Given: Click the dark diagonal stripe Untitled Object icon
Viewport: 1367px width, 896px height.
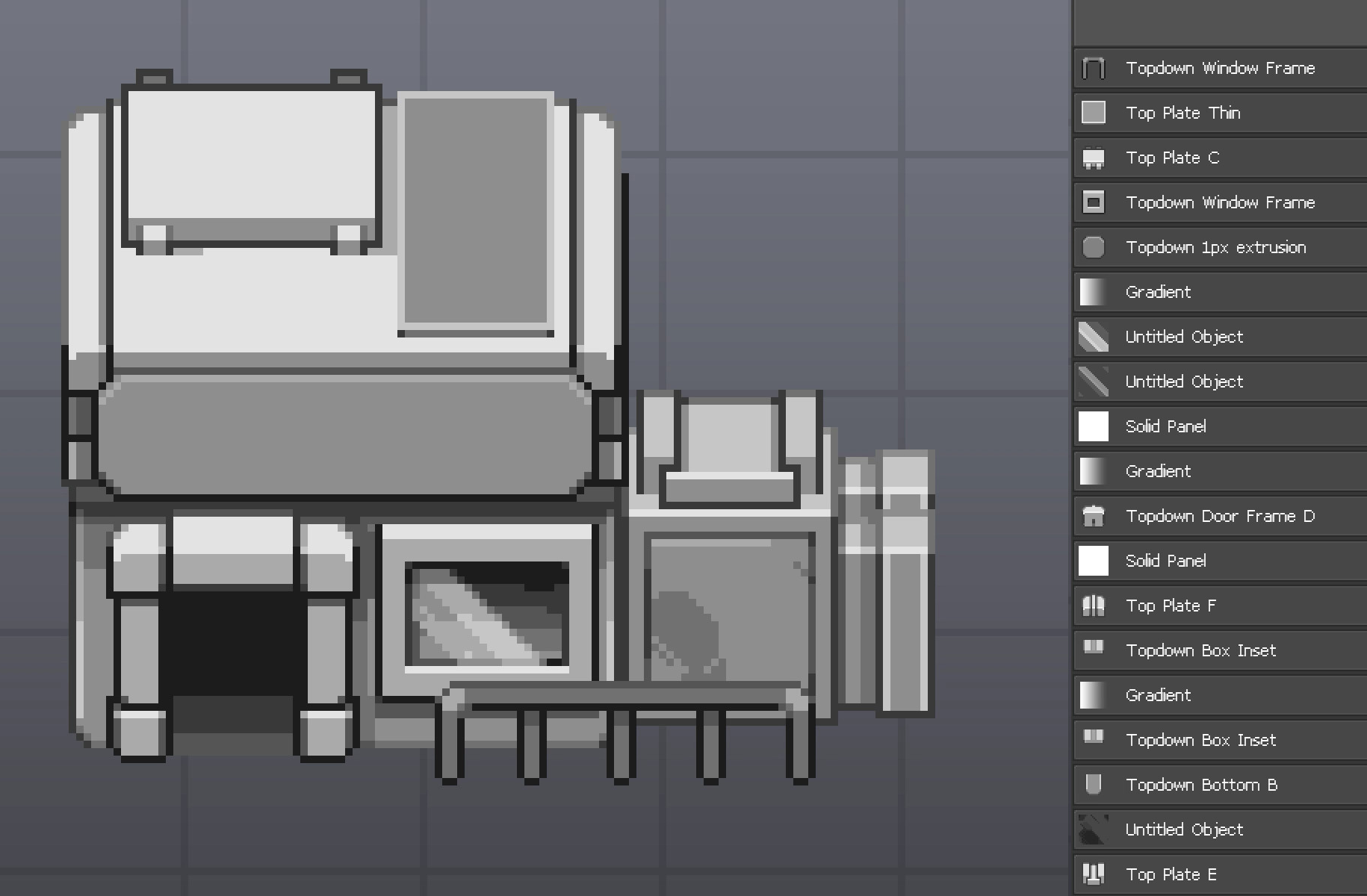Looking at the screenshot, I should (x=1094, y=382).
